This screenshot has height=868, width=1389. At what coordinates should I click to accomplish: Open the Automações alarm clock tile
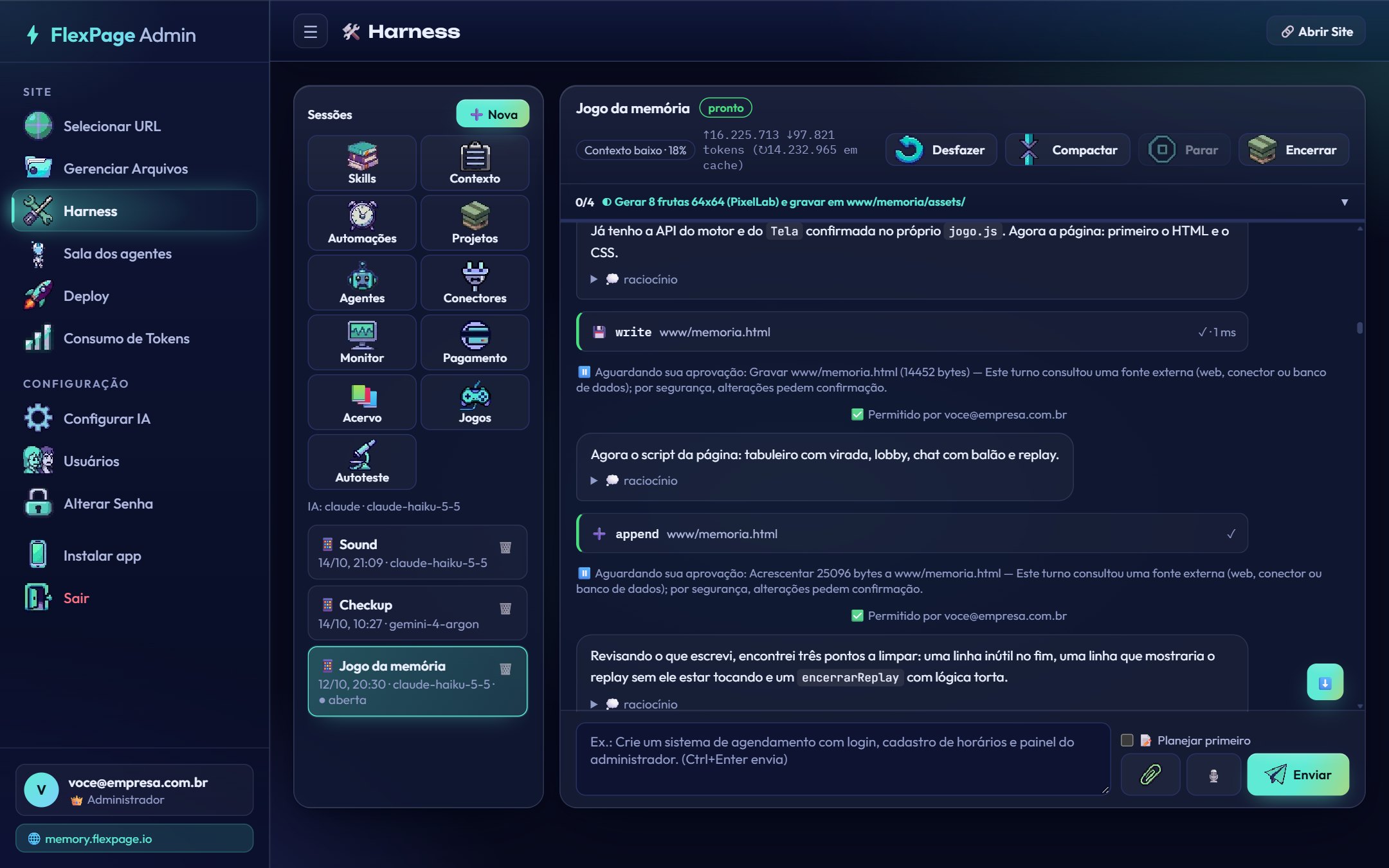(x=362, y=222)
